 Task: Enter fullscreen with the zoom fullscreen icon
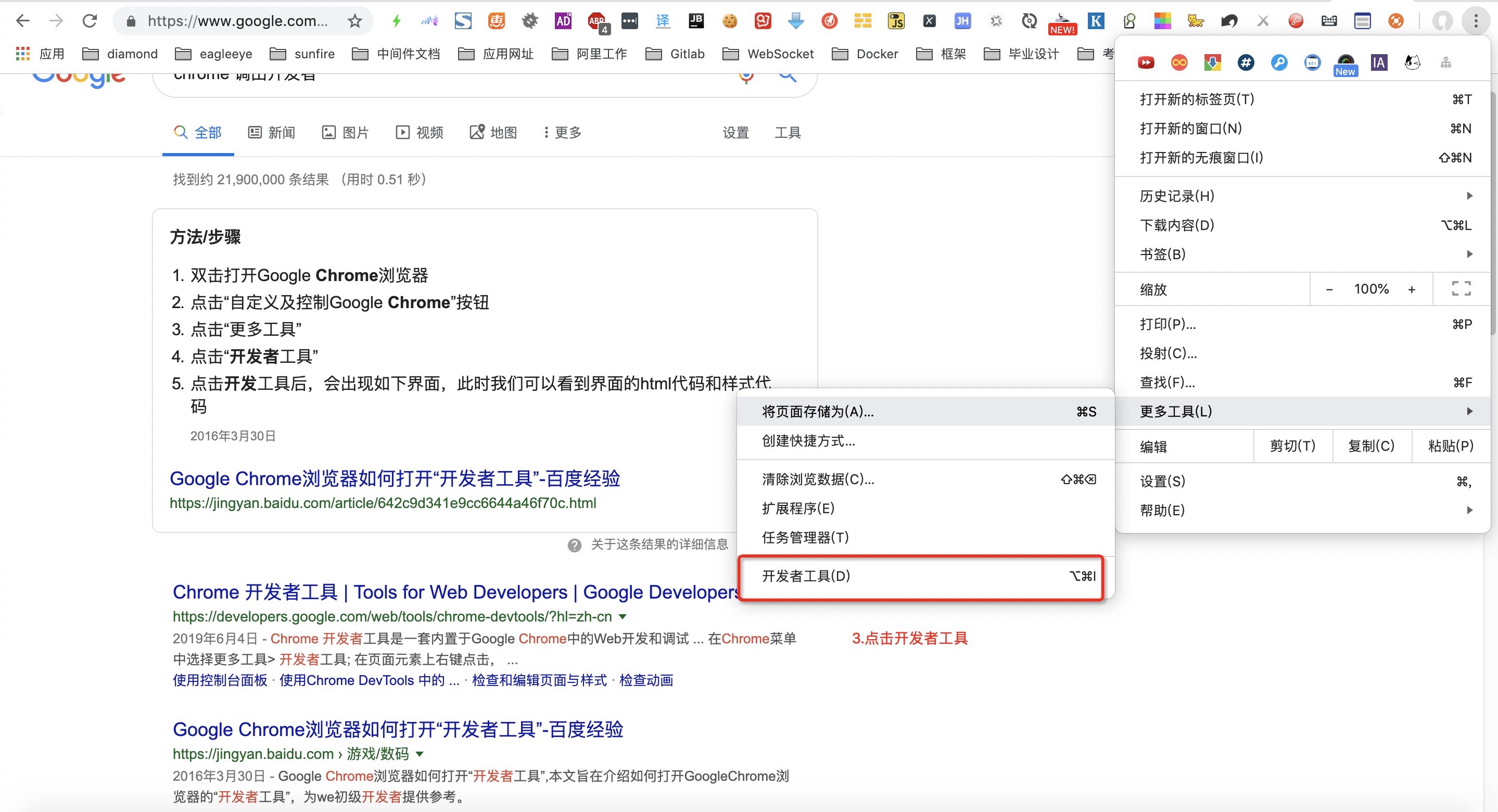1462,288
